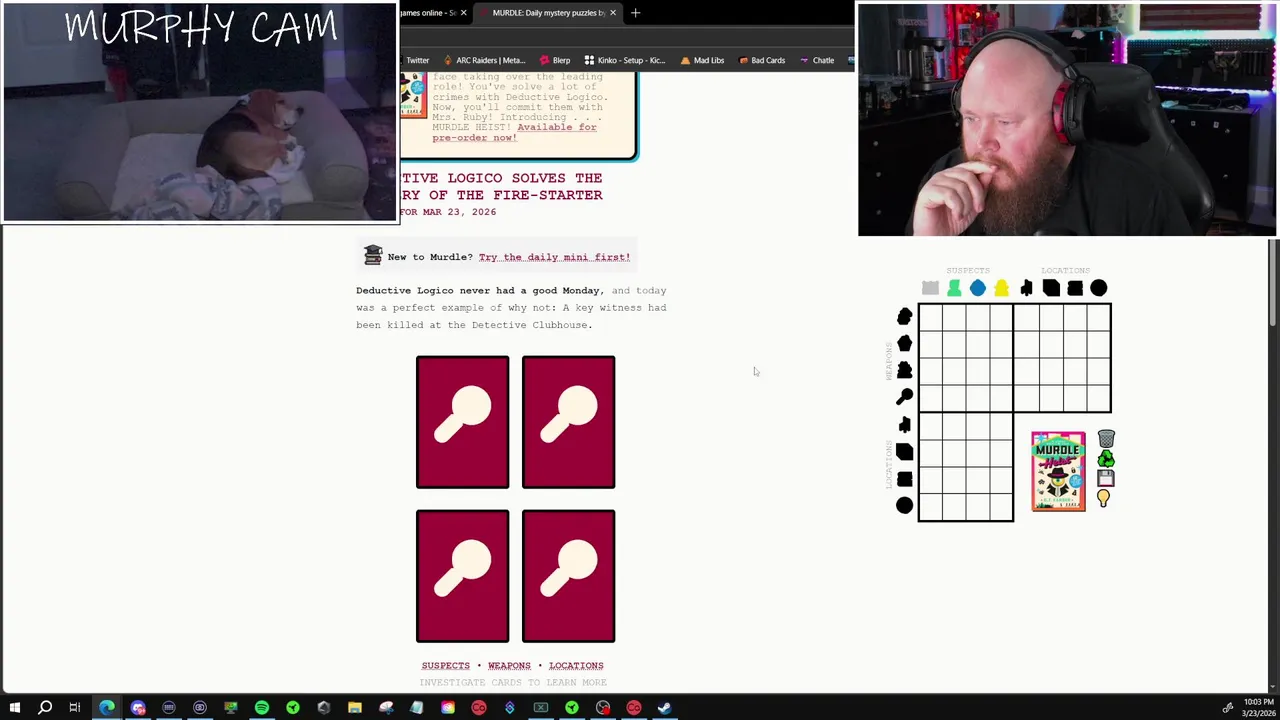The image size is (1280, 720).
Task: Open the Blerp bookmark
Action: coord(554,60)
